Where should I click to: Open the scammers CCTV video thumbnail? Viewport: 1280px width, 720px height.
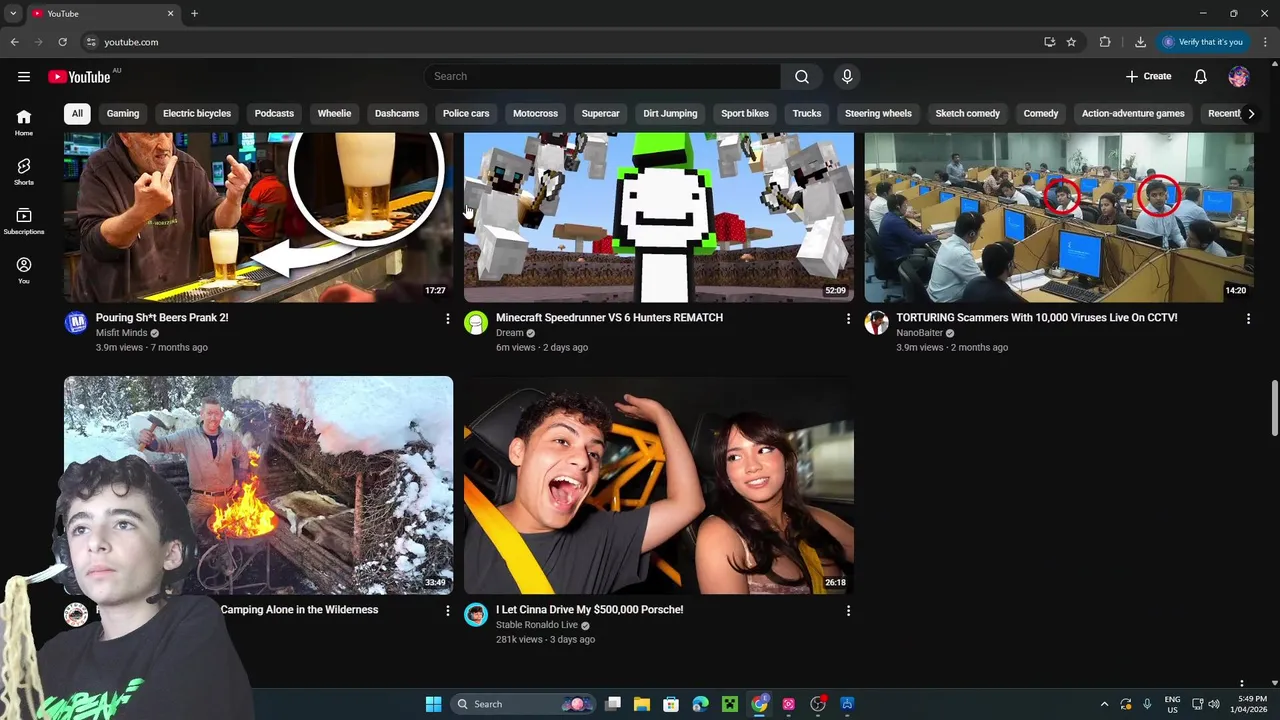tap(1059, 216)
